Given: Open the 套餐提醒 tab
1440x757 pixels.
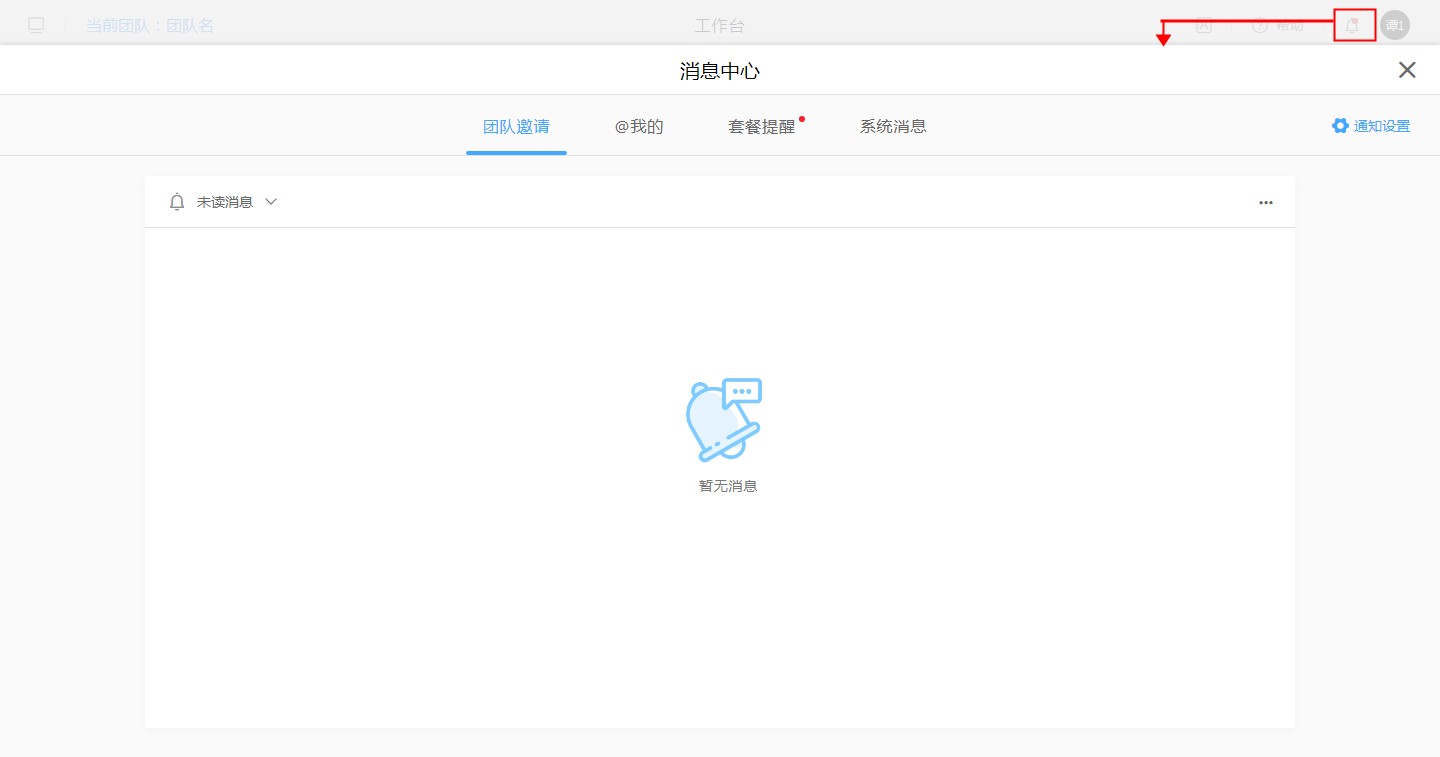Looking at the screenshot, I should 762,127.
